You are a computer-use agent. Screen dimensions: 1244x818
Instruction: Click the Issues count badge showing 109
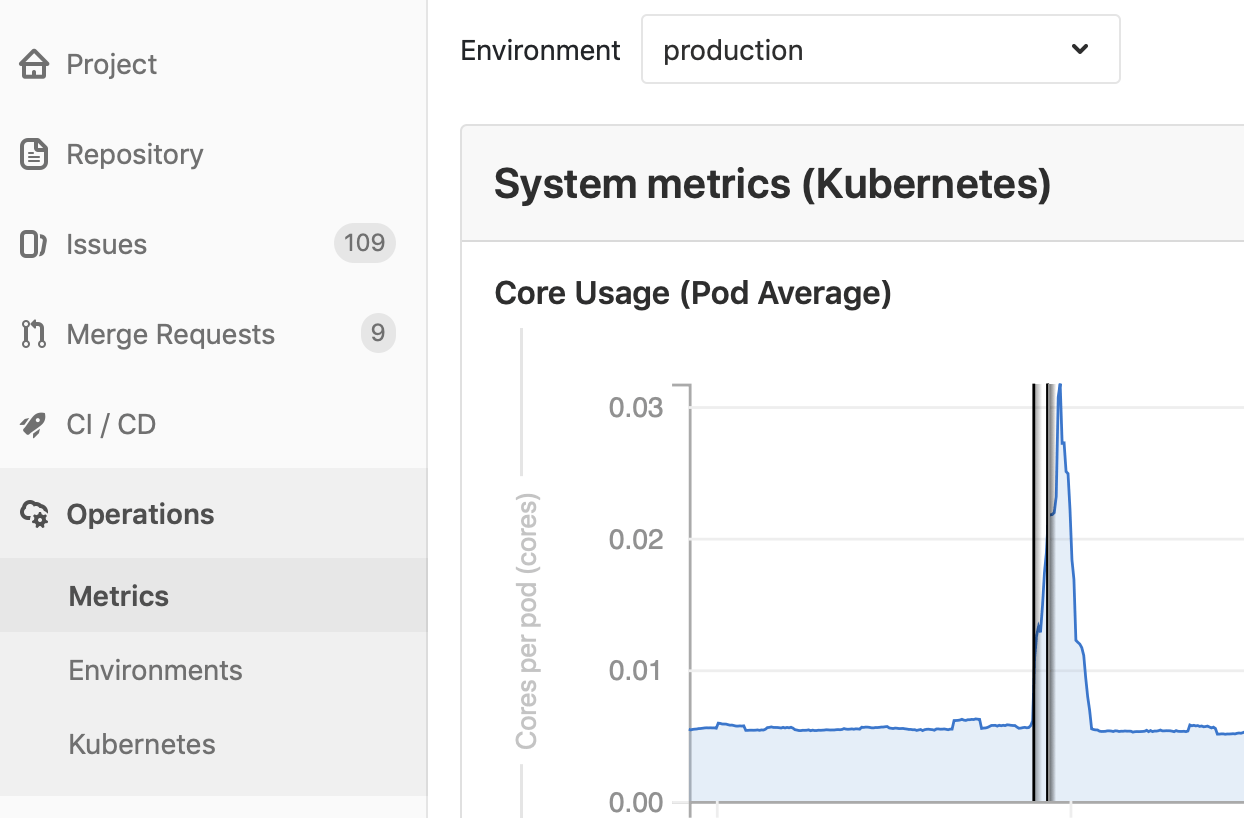click(364, 243)
